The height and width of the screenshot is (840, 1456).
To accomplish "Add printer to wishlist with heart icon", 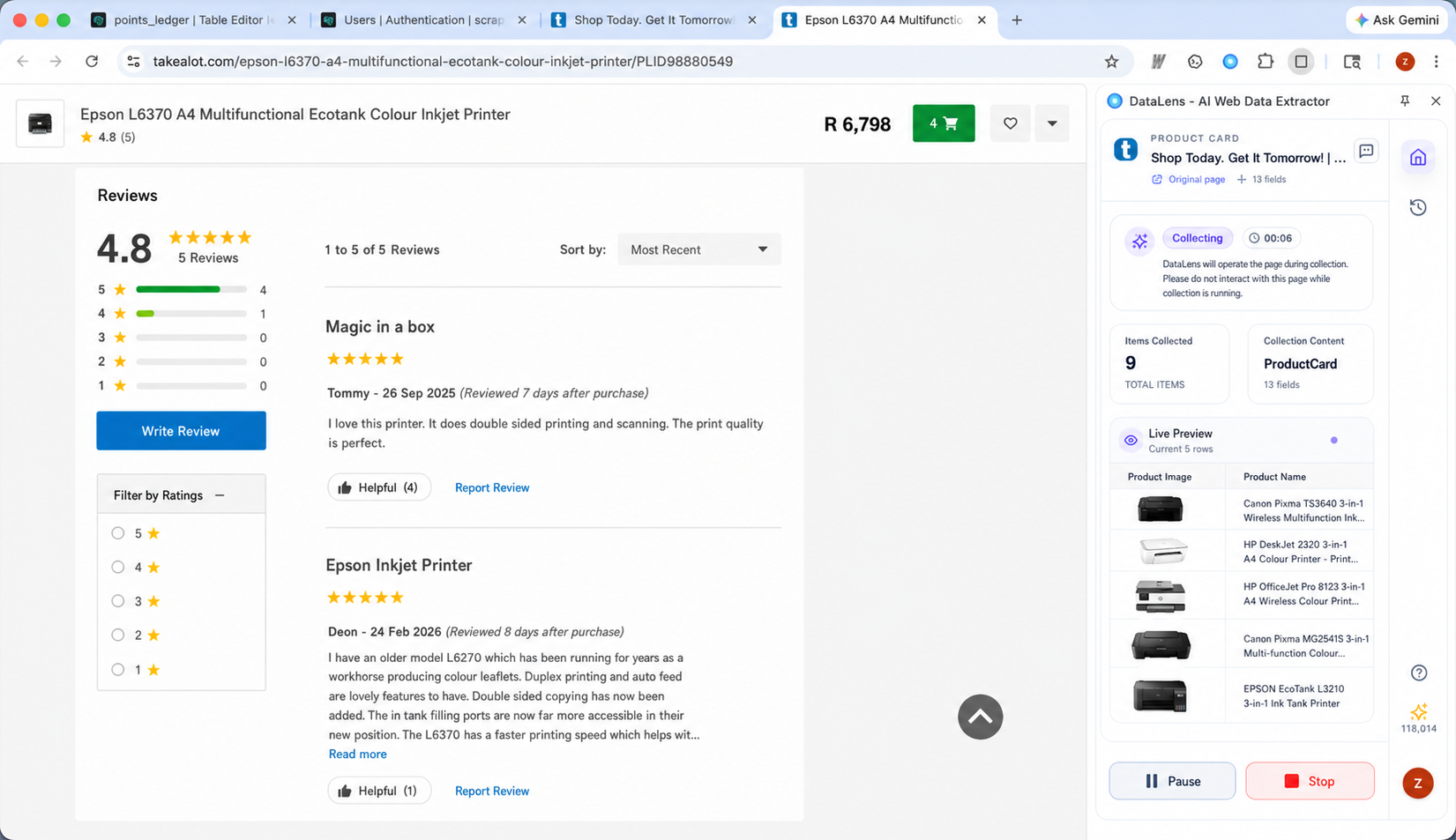I will tap(1010, 123).
